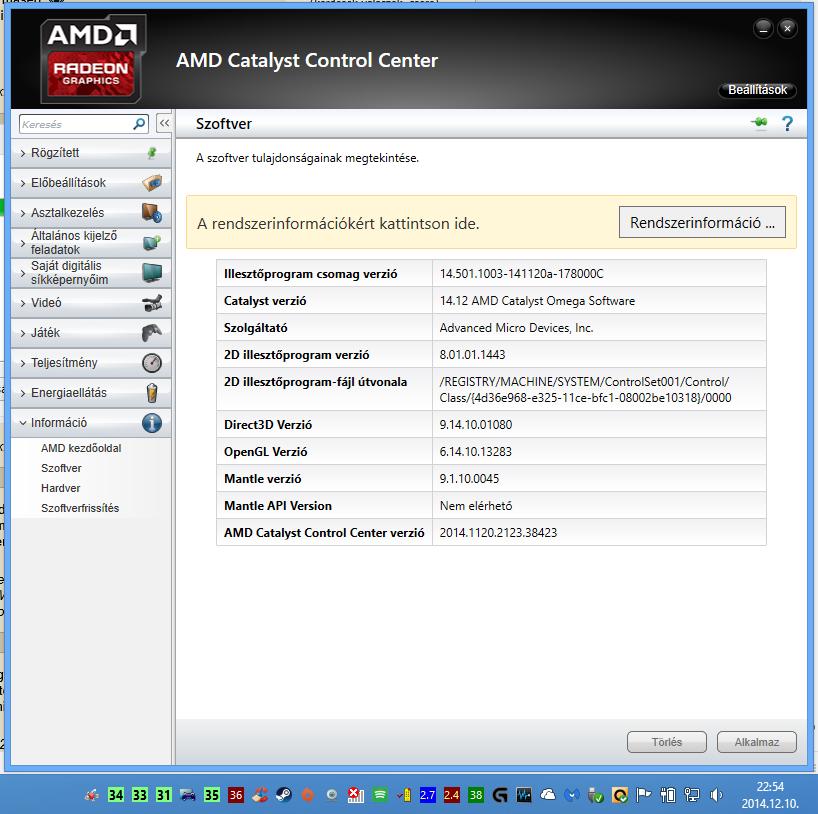
Task: Open help with the blue question mark
Action: pos(787,124)
